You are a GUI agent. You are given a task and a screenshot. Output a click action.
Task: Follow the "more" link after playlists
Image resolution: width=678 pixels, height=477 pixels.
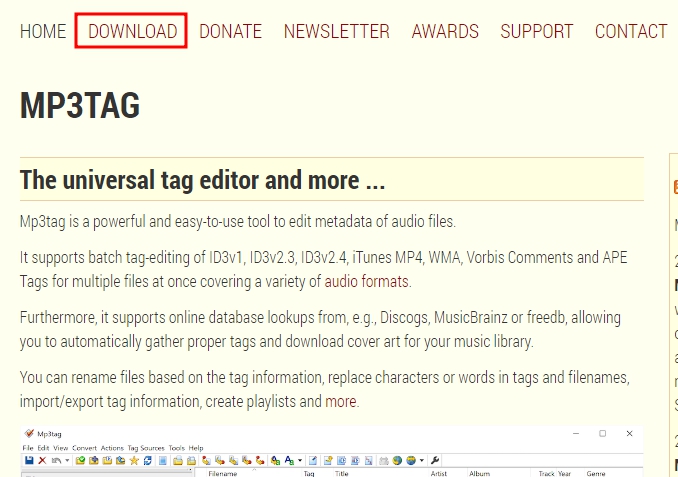[341, 401]
